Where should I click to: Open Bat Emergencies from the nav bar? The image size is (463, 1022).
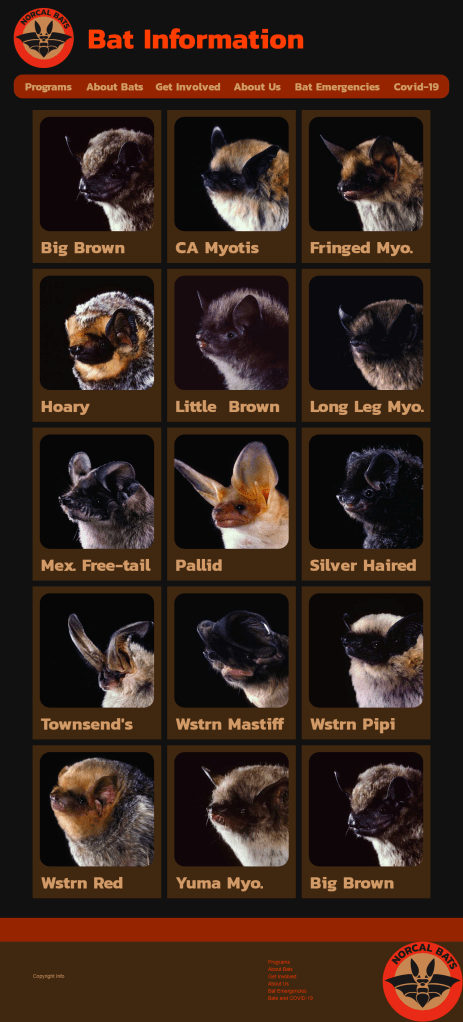(x=337, y=87)
